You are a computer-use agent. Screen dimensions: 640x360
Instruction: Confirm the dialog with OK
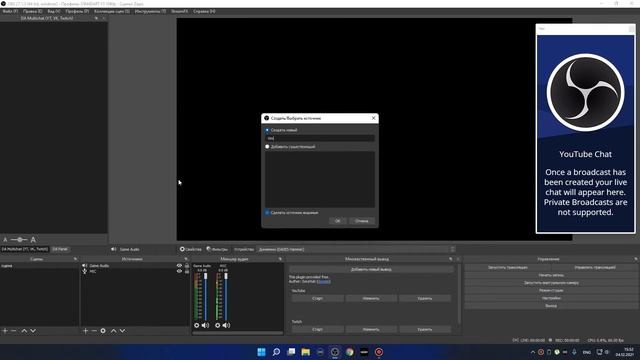[x=338, y=221]
